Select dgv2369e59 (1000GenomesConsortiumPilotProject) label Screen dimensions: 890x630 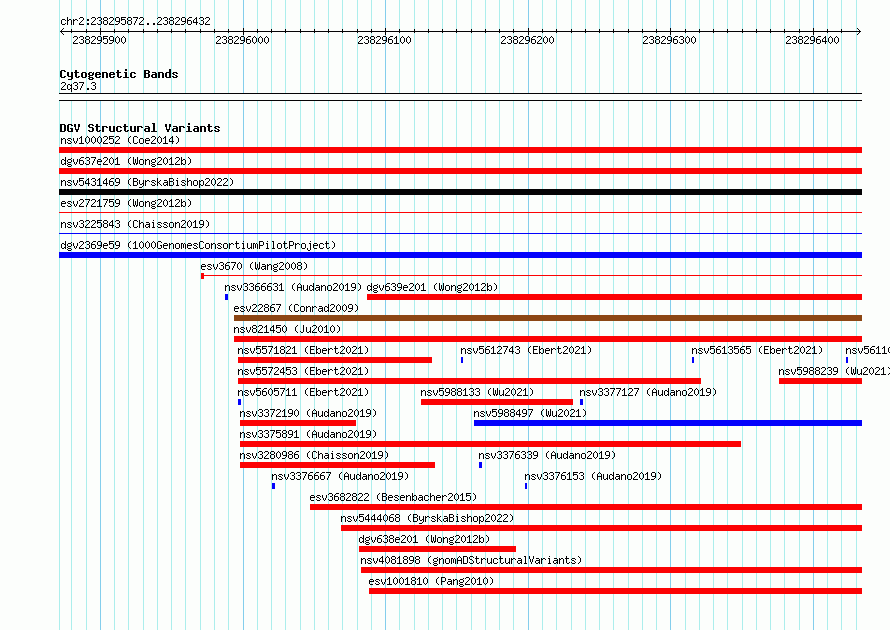pos(198,245)
